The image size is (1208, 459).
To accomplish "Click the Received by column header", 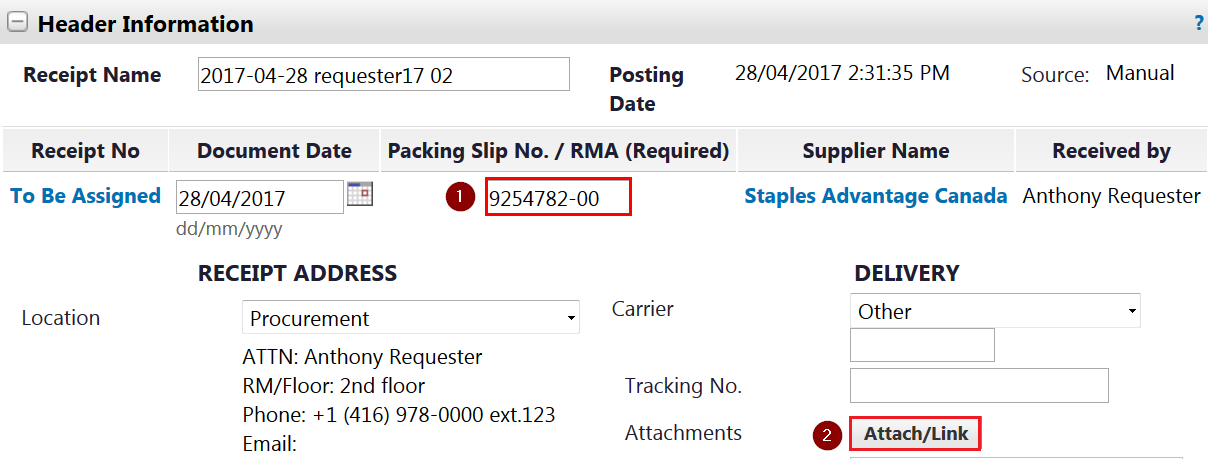I will pos(1111,151).
